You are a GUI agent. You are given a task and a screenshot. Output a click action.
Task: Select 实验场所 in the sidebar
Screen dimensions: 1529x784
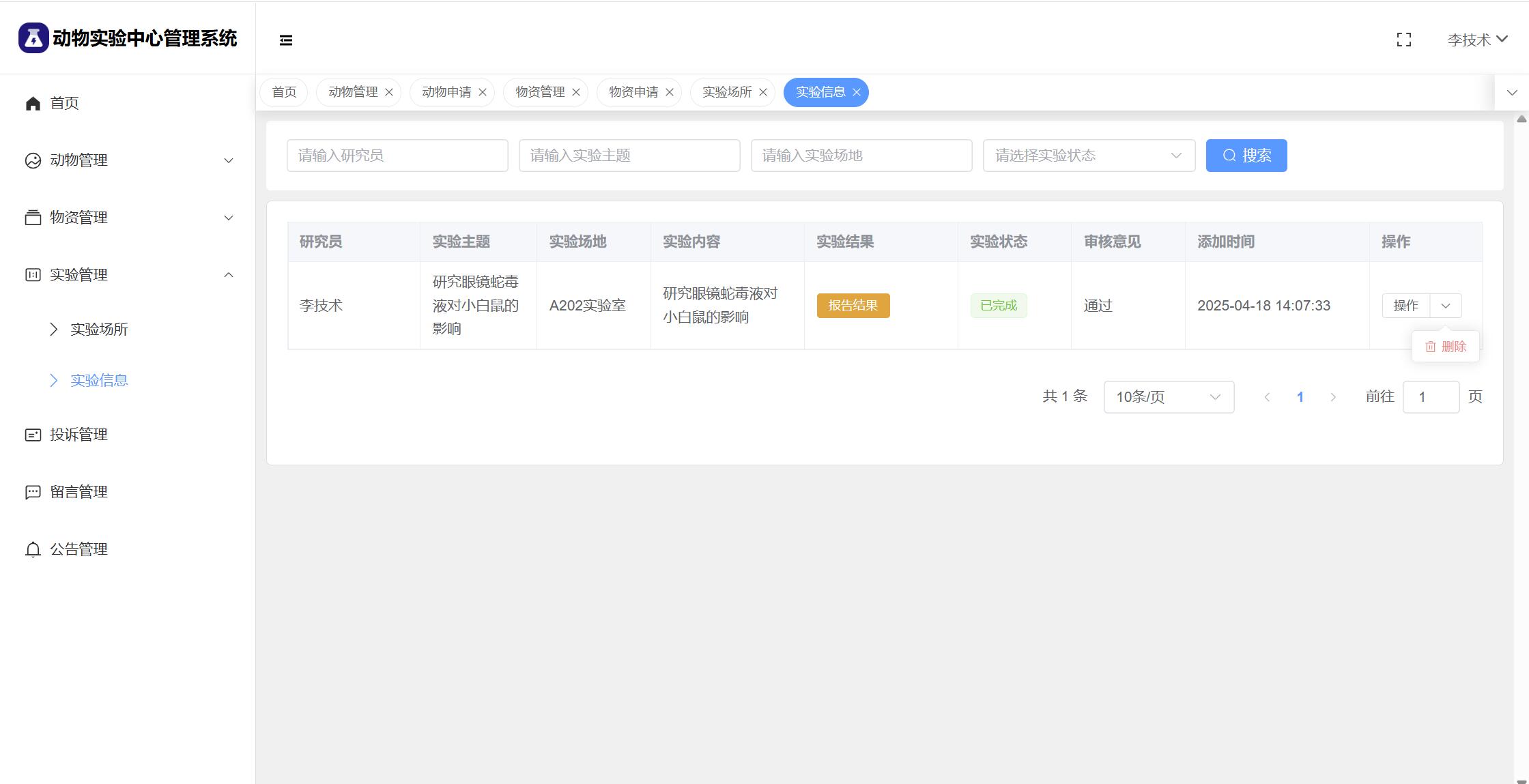(99, 330)
